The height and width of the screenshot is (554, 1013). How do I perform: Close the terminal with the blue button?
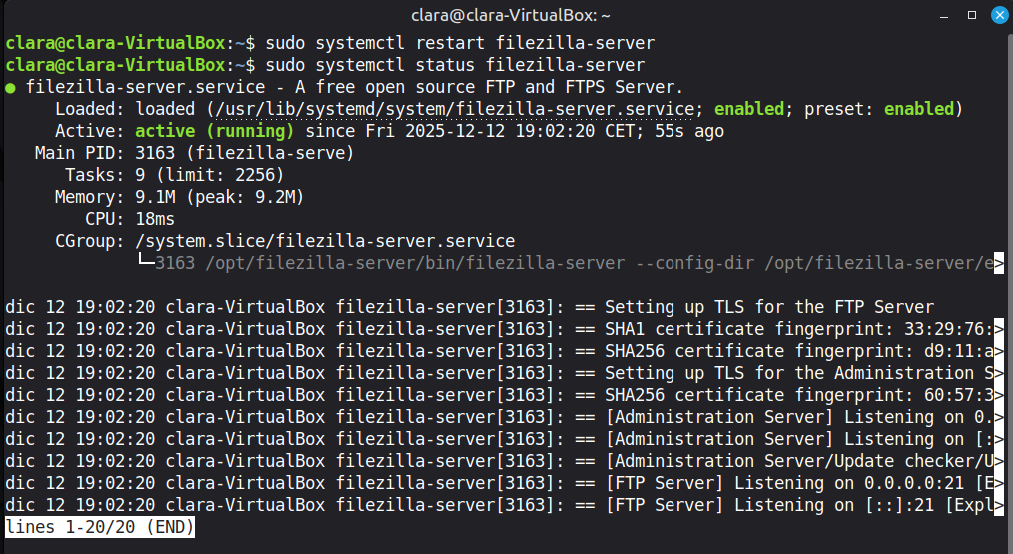pyautogui.click(x=998, y=15)
